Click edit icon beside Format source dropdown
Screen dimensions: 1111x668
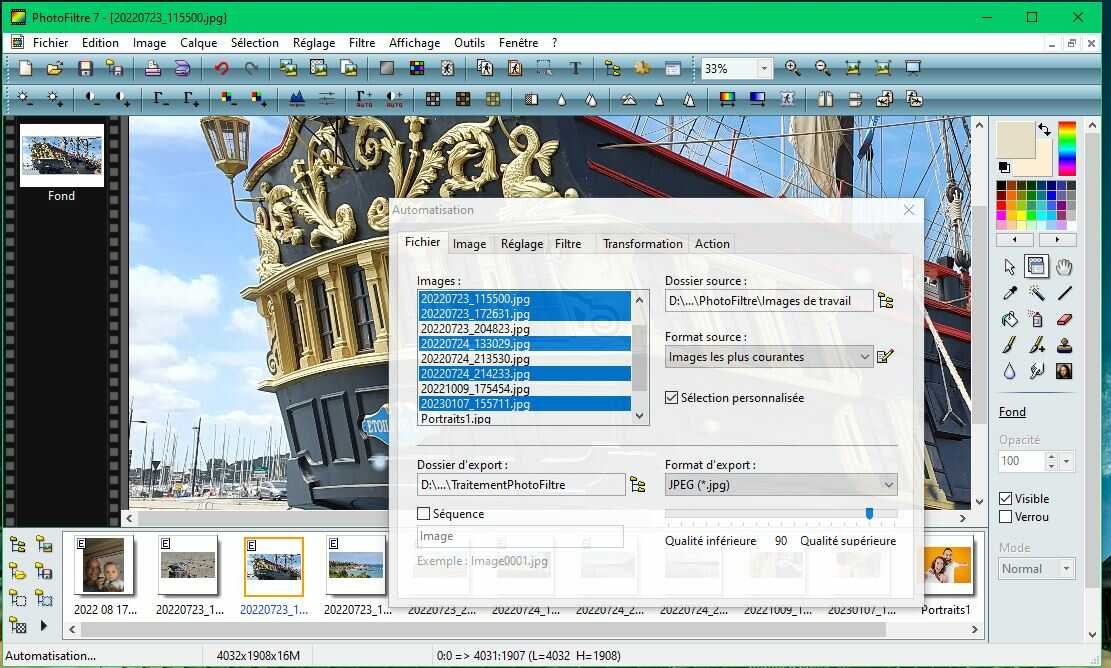click(x=885, y=356)
